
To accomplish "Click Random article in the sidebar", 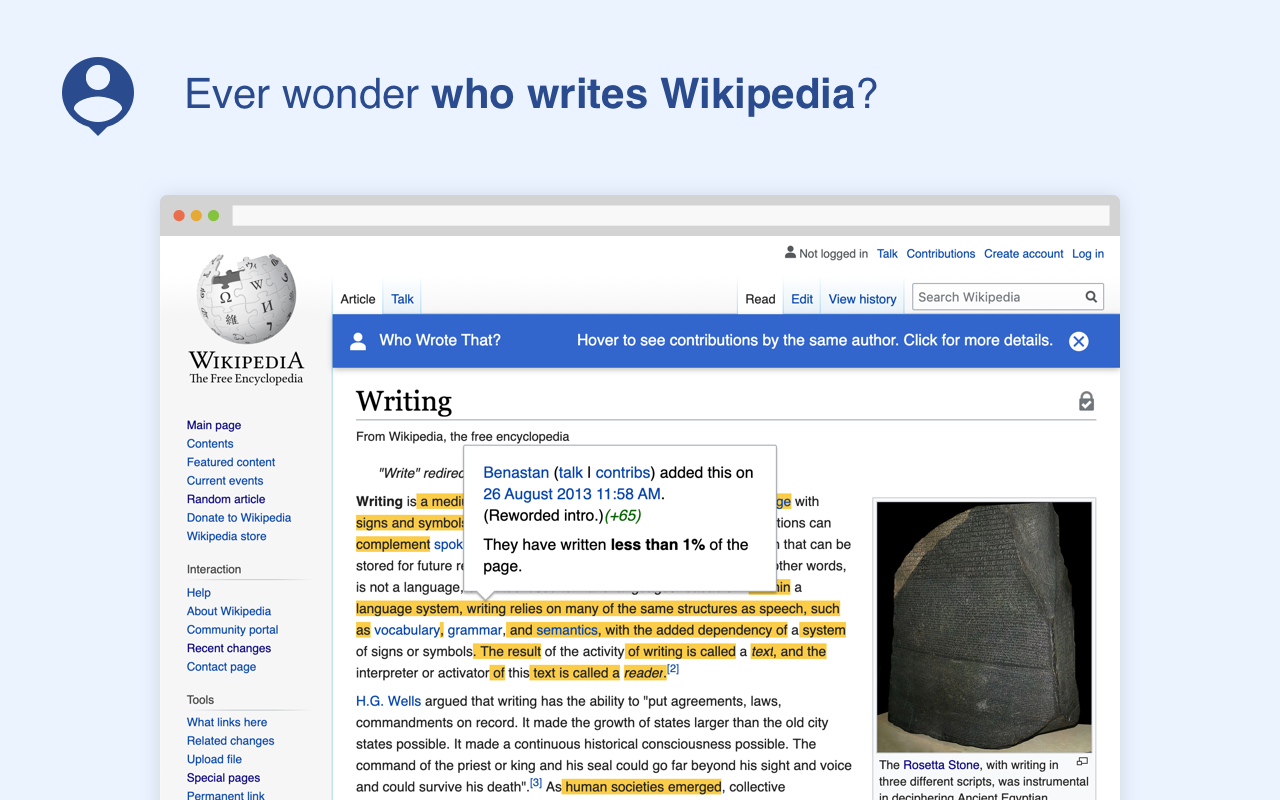I will click(x=225, y=499).
